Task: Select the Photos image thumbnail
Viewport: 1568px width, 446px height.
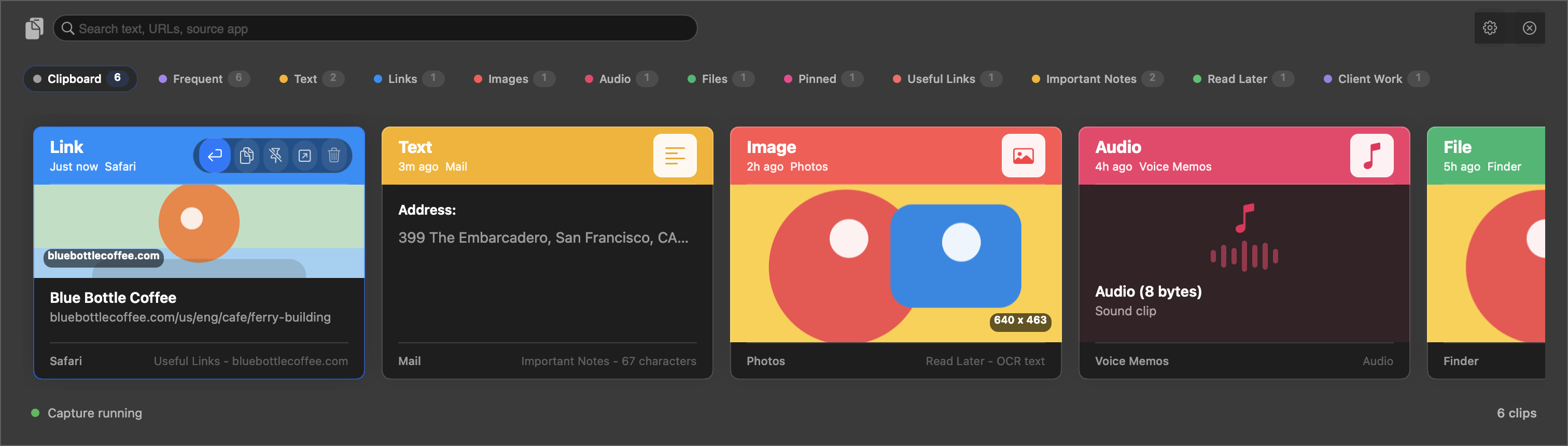Action: 896,263
